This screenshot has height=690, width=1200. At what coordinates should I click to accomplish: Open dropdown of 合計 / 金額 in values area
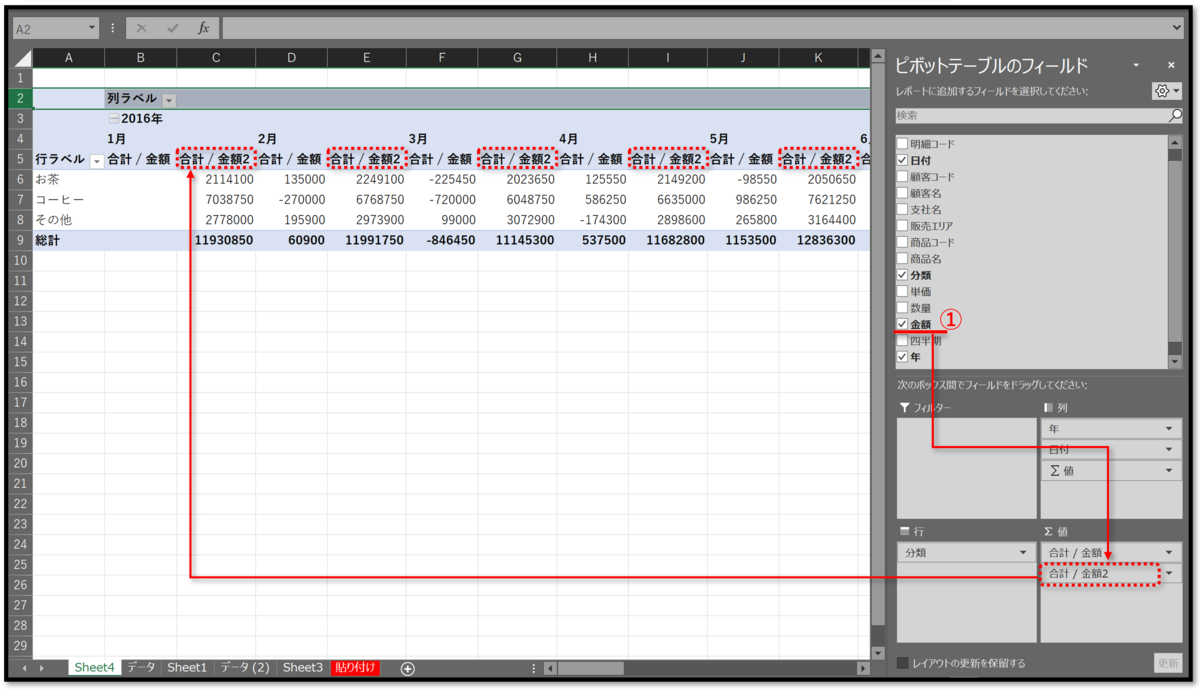click(x=1168, y=552)
